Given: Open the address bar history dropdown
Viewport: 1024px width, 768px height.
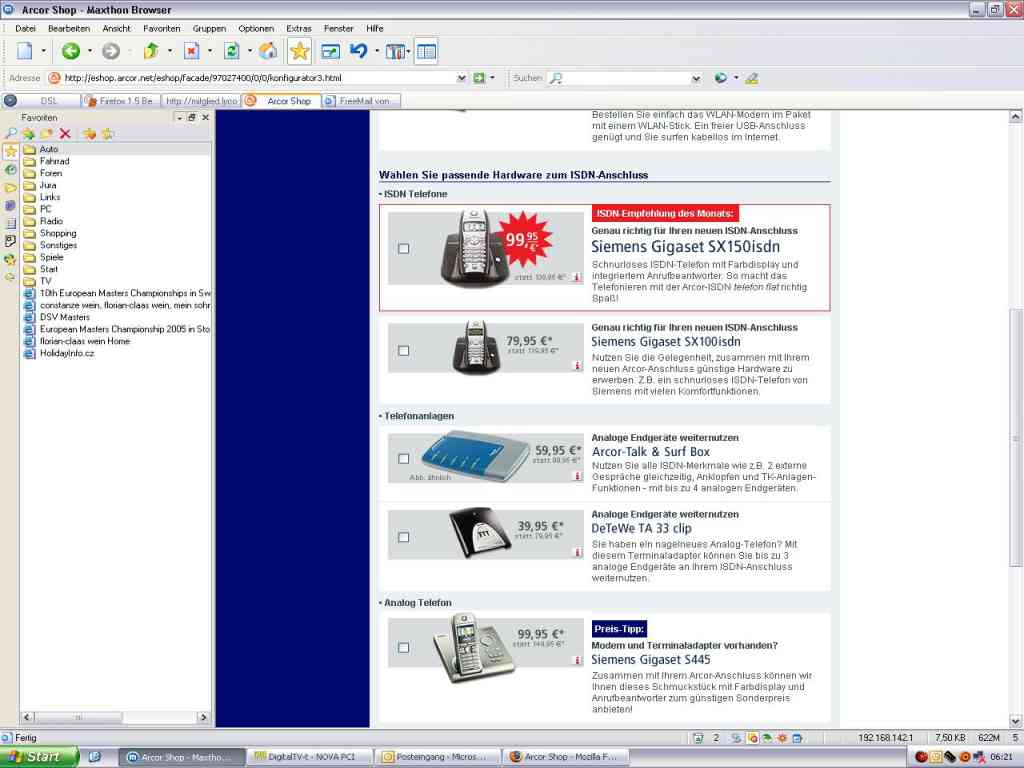Looking at the screenshot, I should (x=462, y=78).
